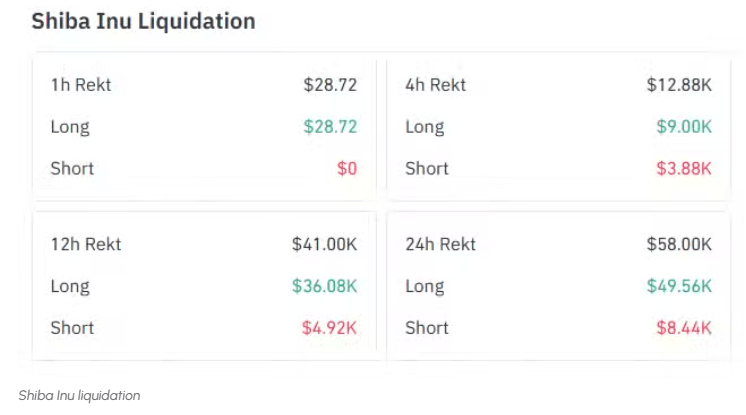Click the Long label in 24h card
This screenshot has height=415, width=746.
pyautogui.click(x=424, y=286)
